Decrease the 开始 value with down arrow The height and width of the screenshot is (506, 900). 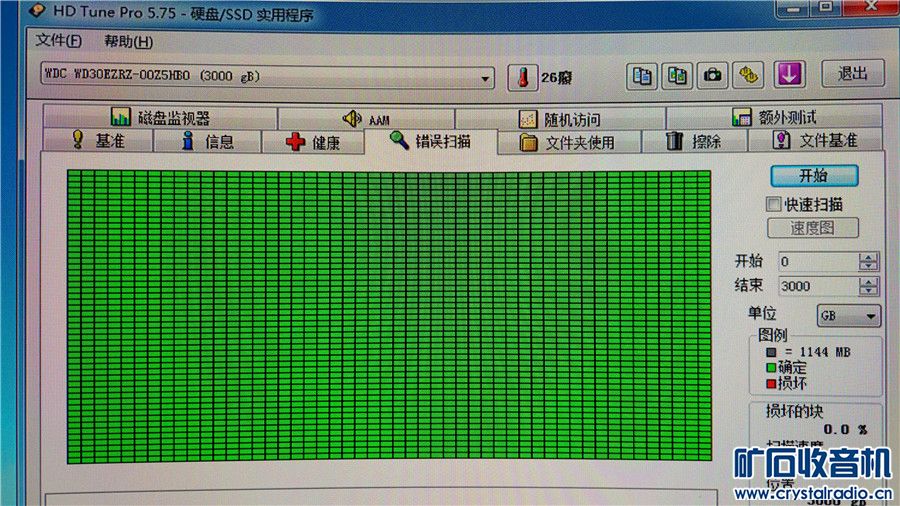(868, 266)
